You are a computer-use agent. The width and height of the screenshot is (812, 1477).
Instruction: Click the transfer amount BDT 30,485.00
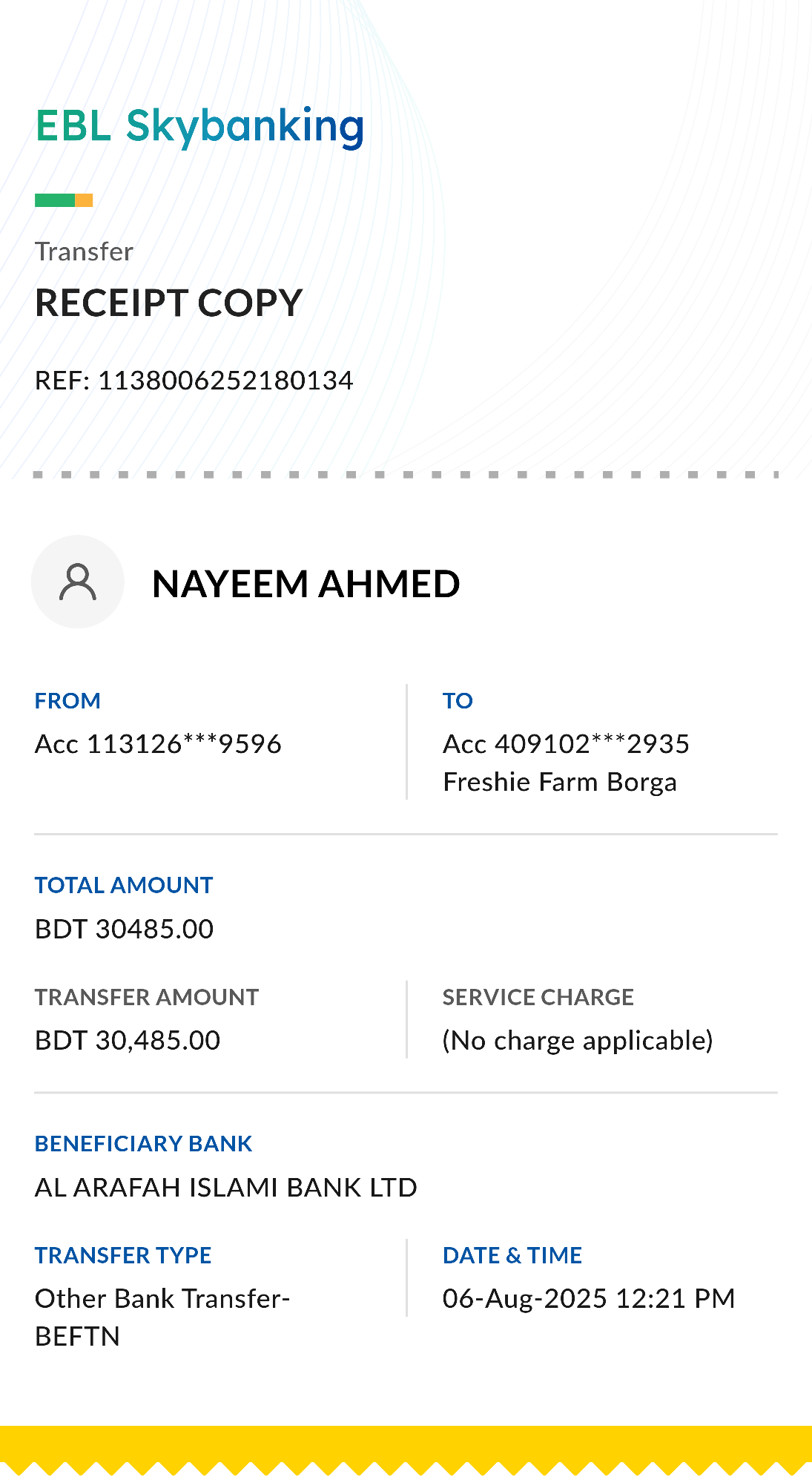click(128, 1041)
